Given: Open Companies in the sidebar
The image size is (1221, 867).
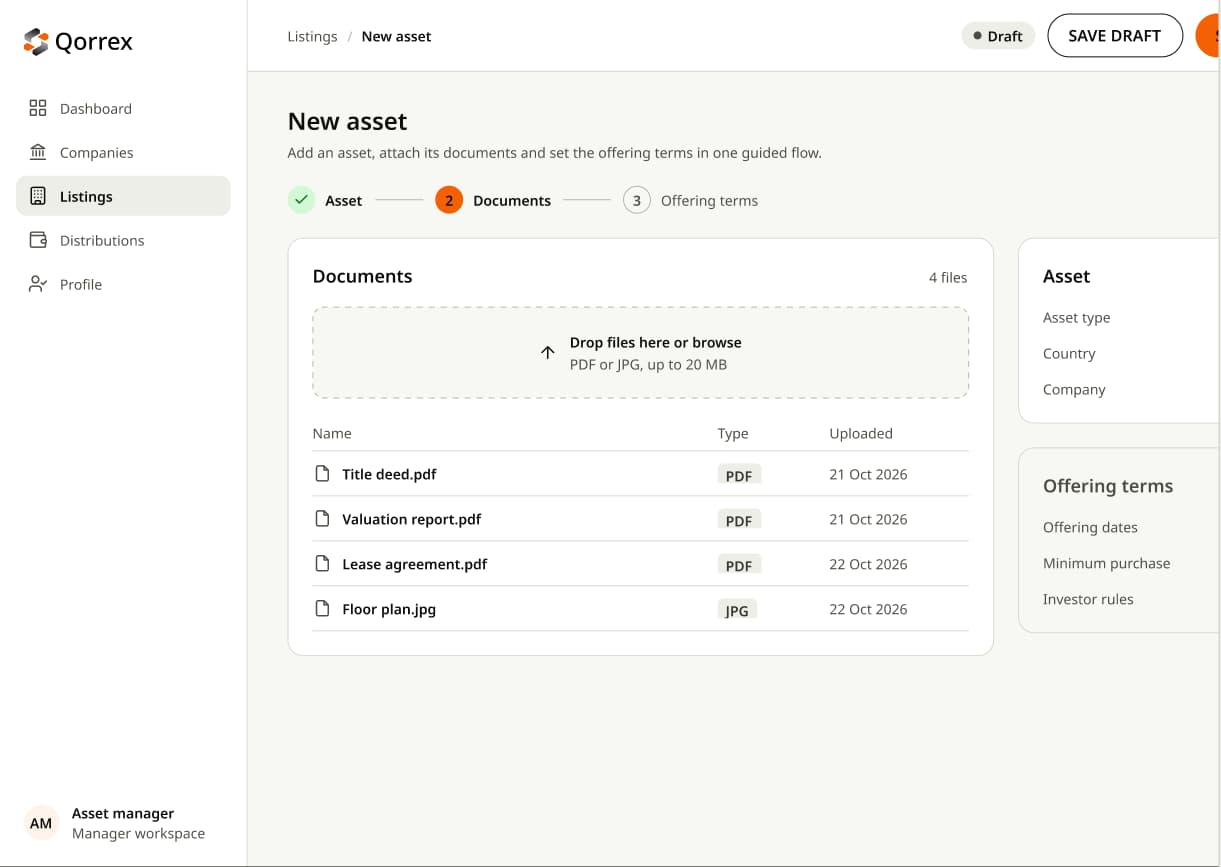Looking at the screenshot, I should click(123, 153).
